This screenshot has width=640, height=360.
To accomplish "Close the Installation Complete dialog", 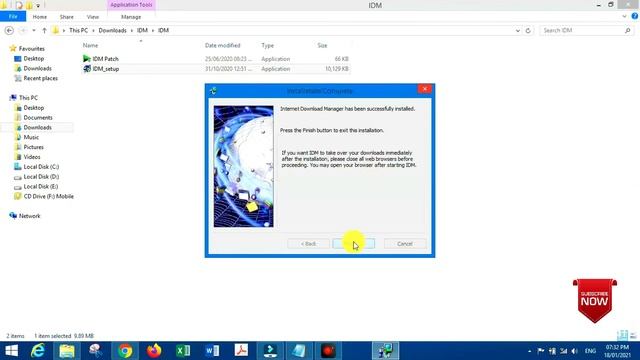I will [x=424, y=89].
